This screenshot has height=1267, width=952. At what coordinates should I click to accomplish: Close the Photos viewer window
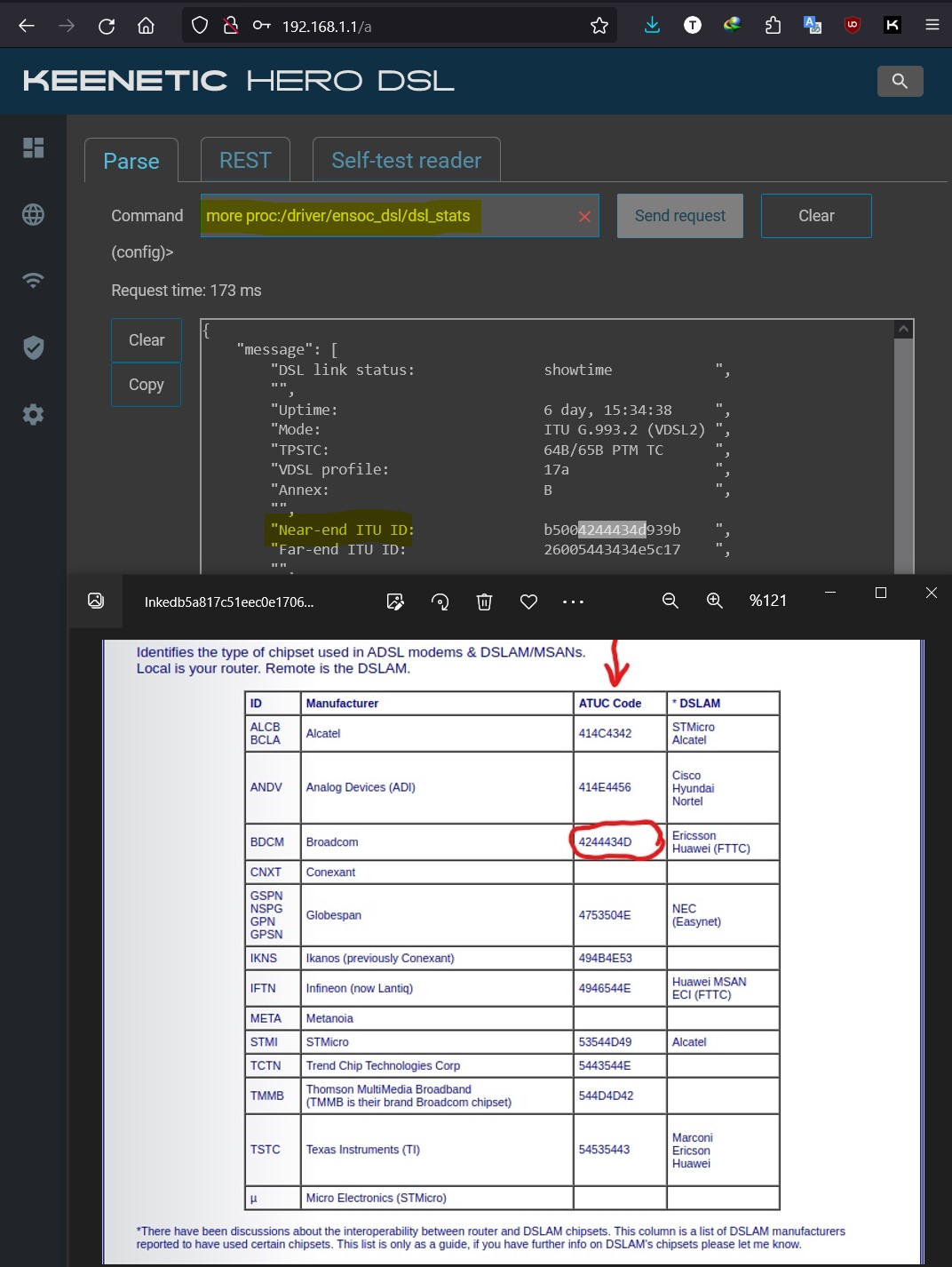(x=932, y=593)
